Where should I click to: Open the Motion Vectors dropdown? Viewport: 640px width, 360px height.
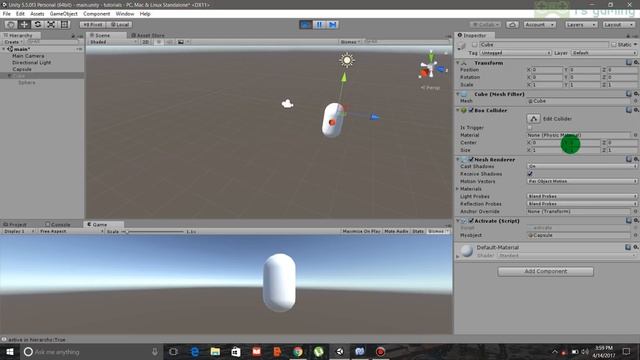click(582, 181)
